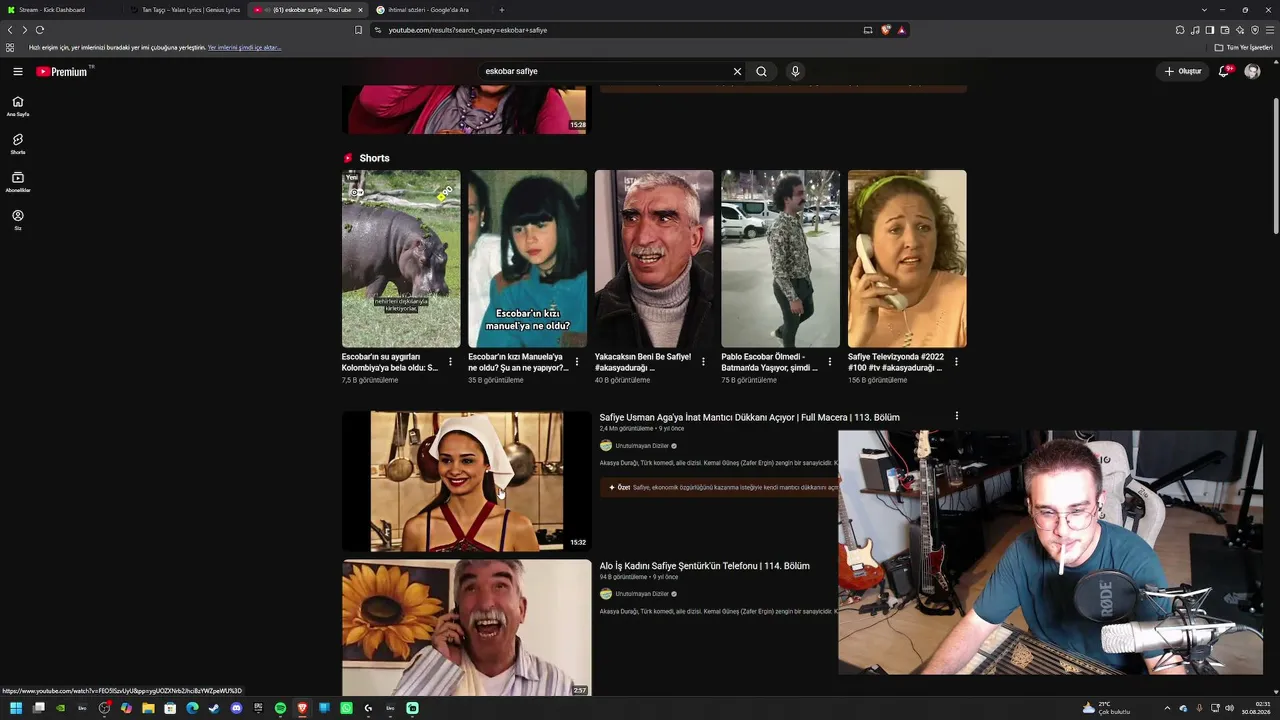Import bookmarks via 'Yer imlerini şimdi içe aktar' link
Image resolution: width=1280 pixels, height=720 pixels.
pos(244,47)
